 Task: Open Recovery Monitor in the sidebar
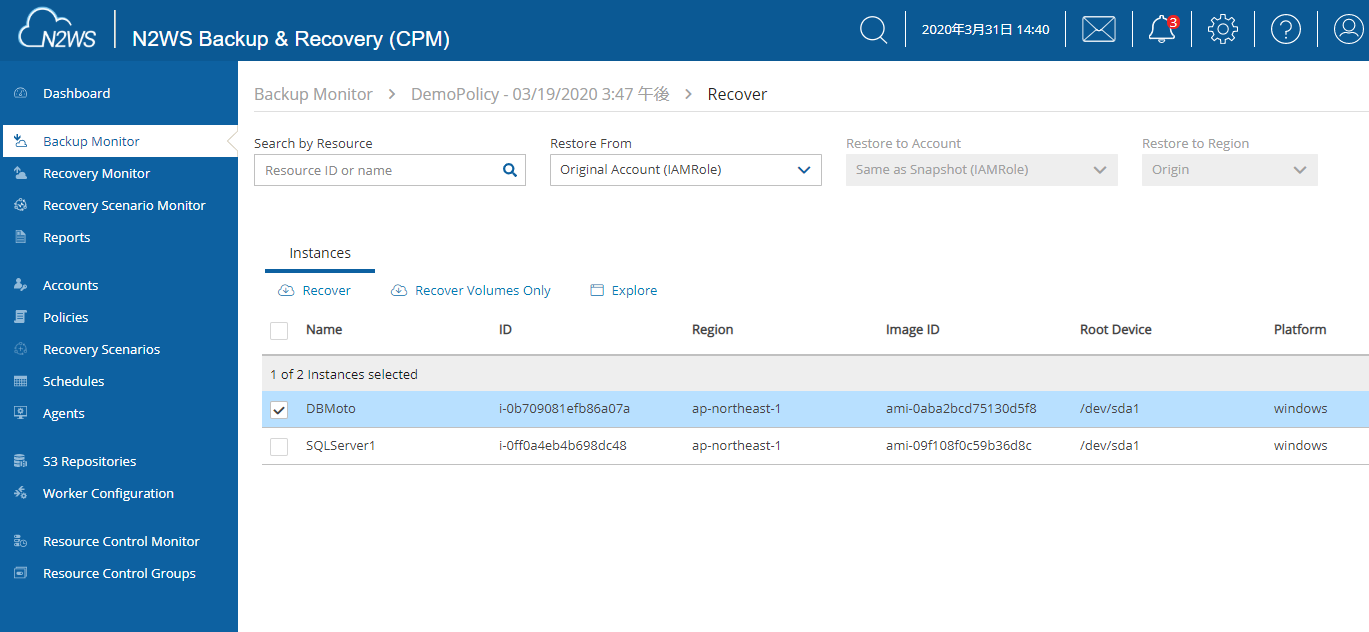point(96,173)
